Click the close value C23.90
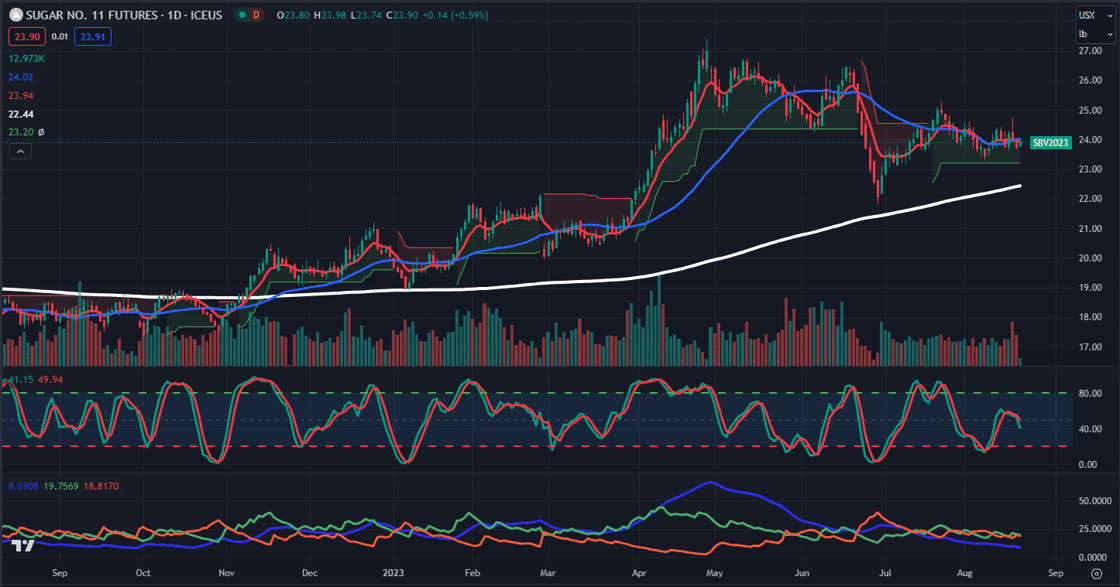Image resolution: width=1120 pixels, height=587 pixels. coord(402,15)
